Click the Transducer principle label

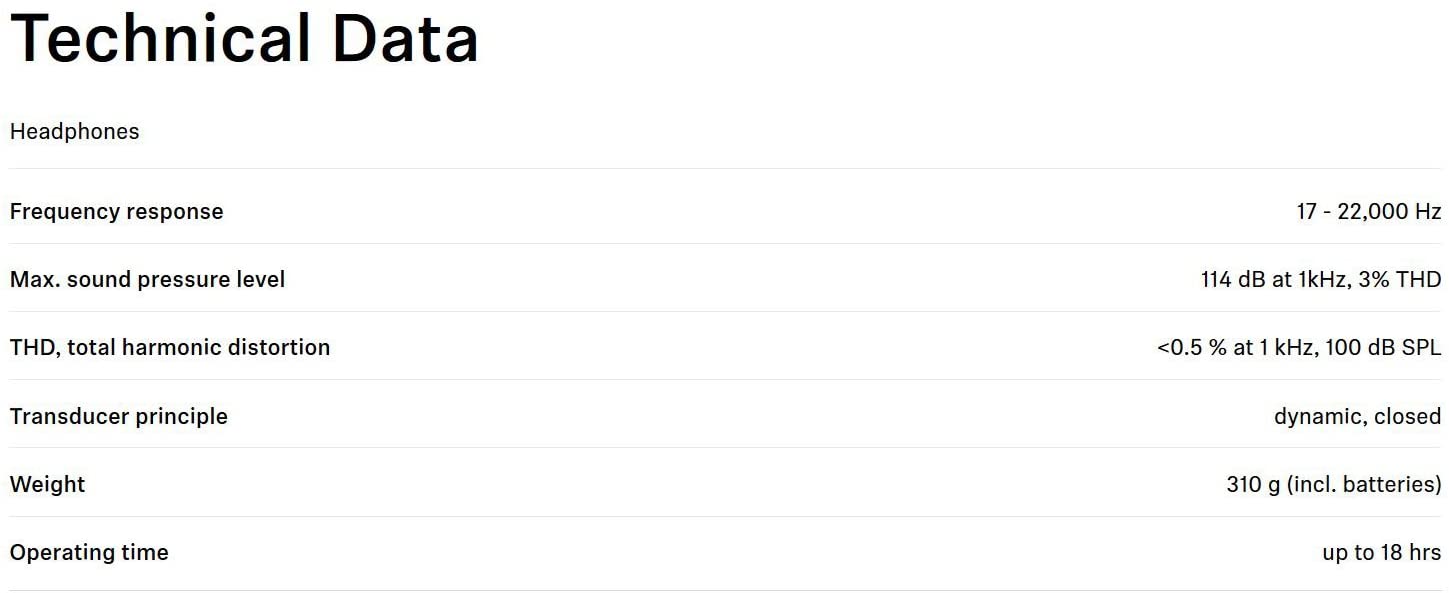point(118,416)
